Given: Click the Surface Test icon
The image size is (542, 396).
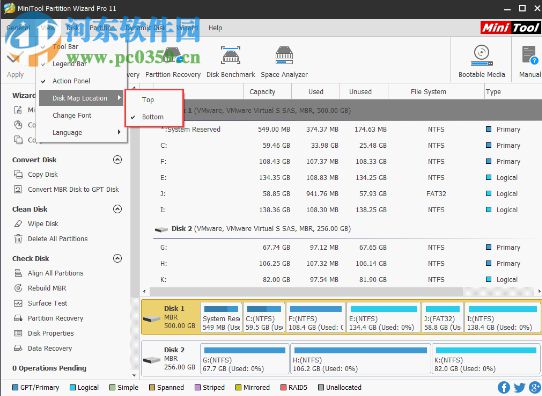Looking at the screenshot, I should pyautogui.click(x=18, y=303).
